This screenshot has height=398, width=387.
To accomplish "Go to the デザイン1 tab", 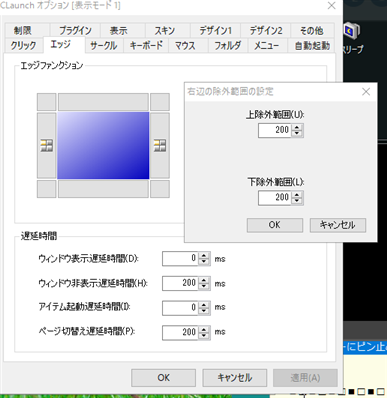I will [x=215, y=31].
